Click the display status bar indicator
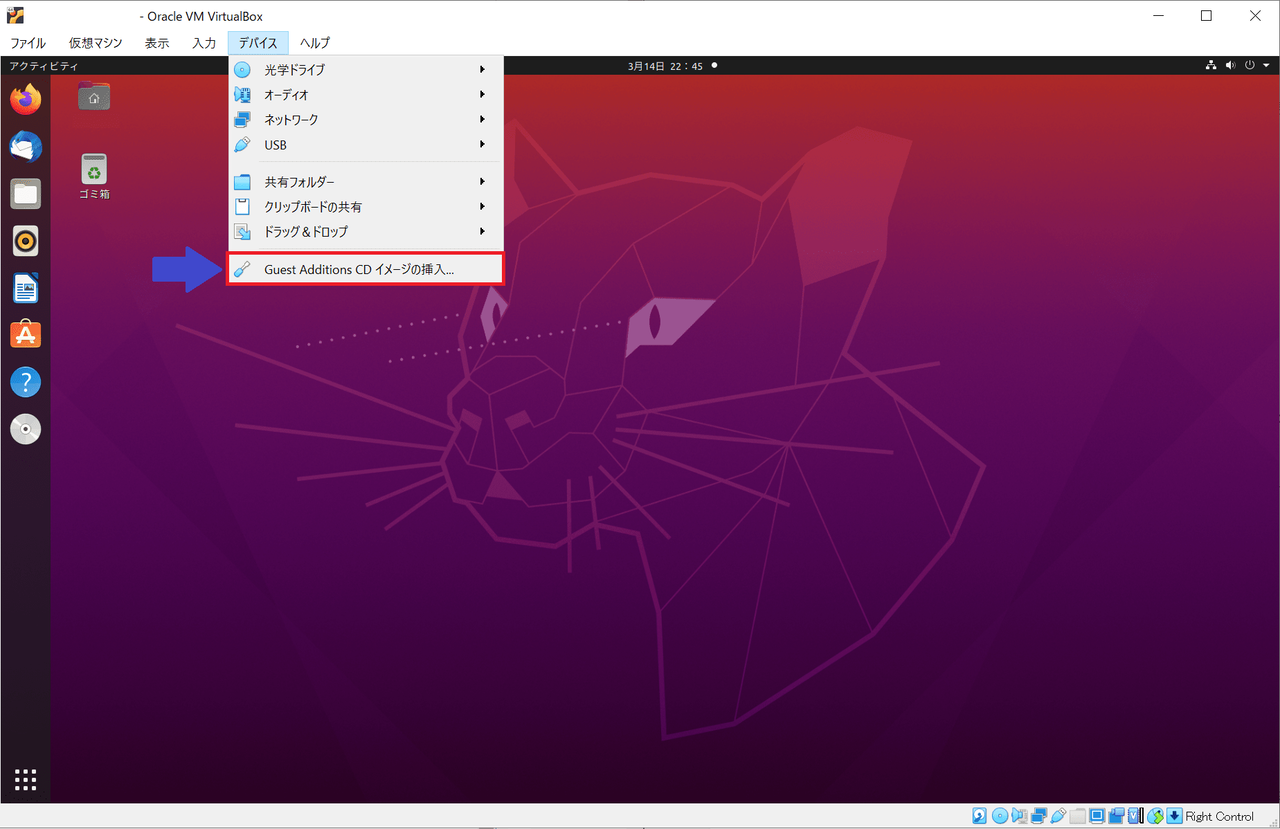Viewport: 1280px width, 829px height. [1097, 816]
